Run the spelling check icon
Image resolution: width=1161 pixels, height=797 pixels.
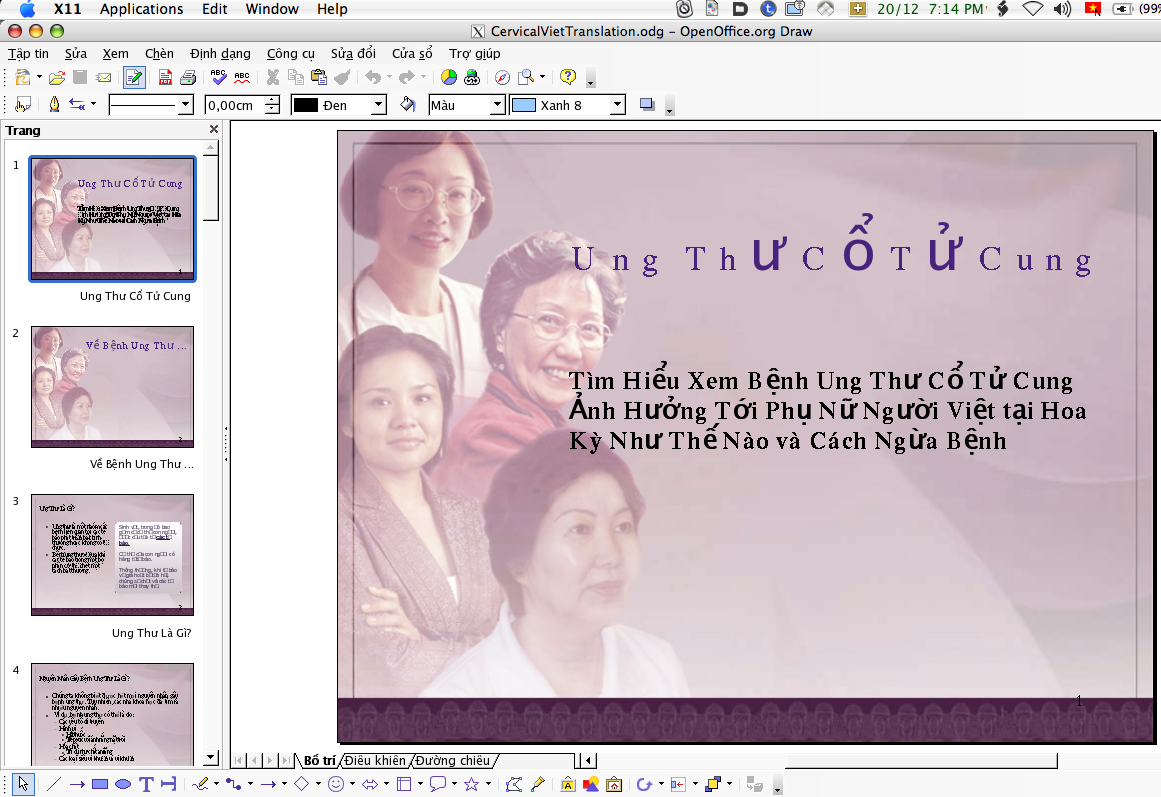(218, 77)
